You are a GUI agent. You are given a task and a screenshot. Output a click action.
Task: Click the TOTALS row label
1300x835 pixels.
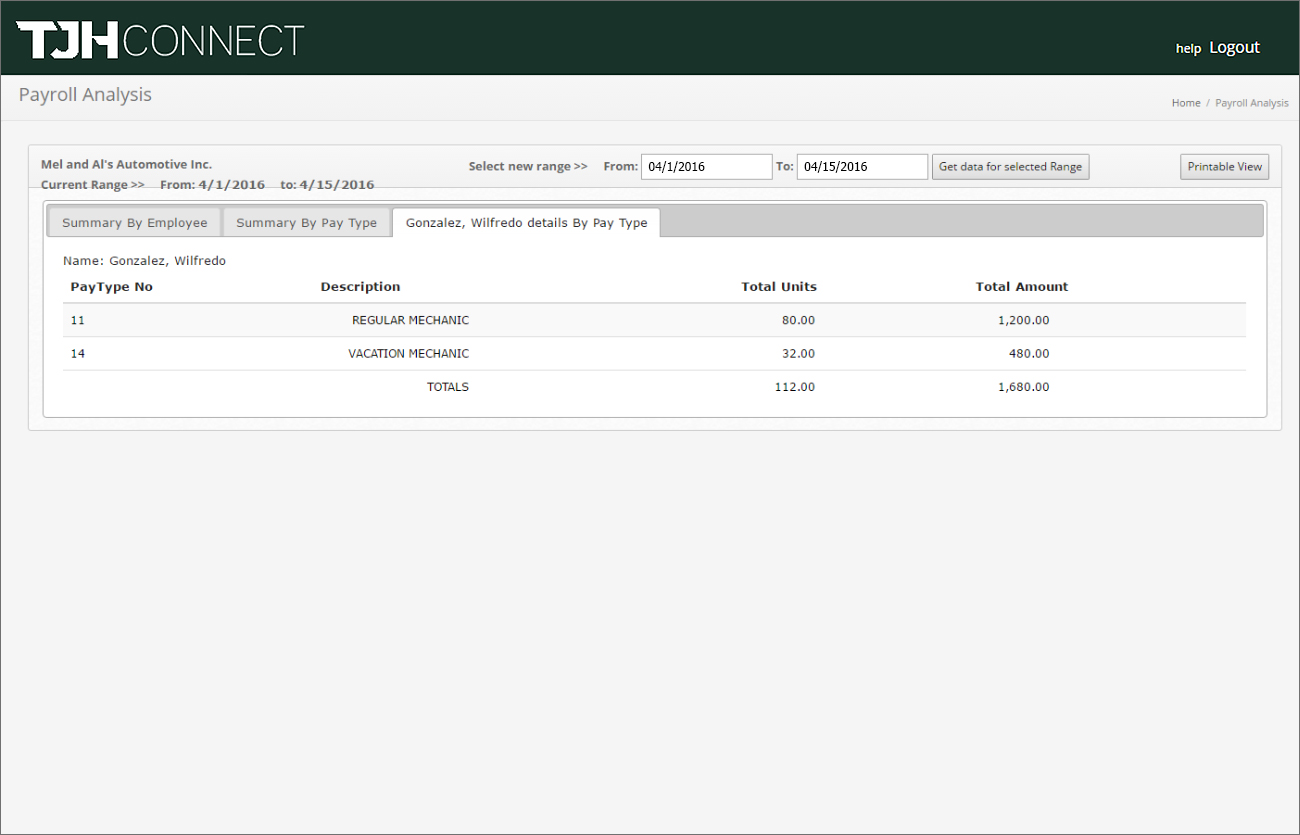[448, 387]
